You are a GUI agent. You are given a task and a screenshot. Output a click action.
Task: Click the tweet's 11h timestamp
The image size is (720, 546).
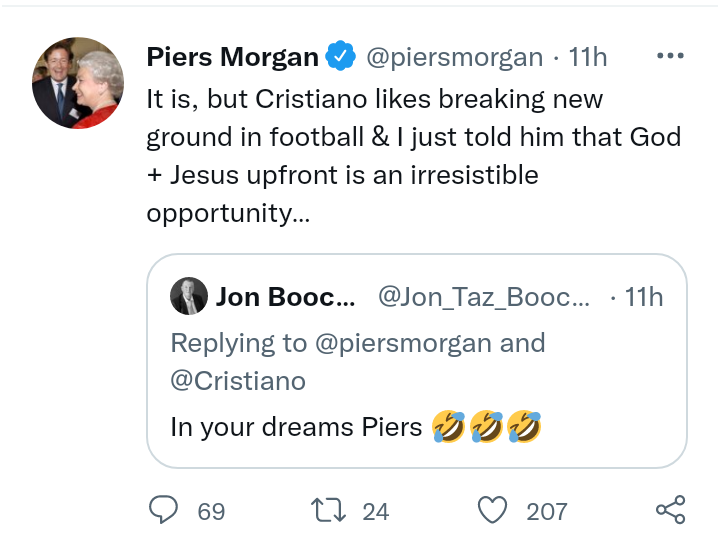[588, 57]
